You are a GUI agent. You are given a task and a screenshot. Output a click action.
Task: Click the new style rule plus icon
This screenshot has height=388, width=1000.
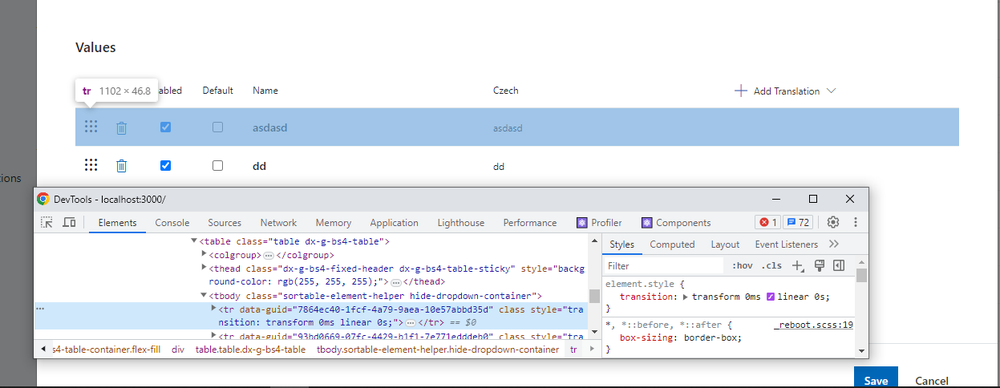pyautogui.click(x=797, y=265)
